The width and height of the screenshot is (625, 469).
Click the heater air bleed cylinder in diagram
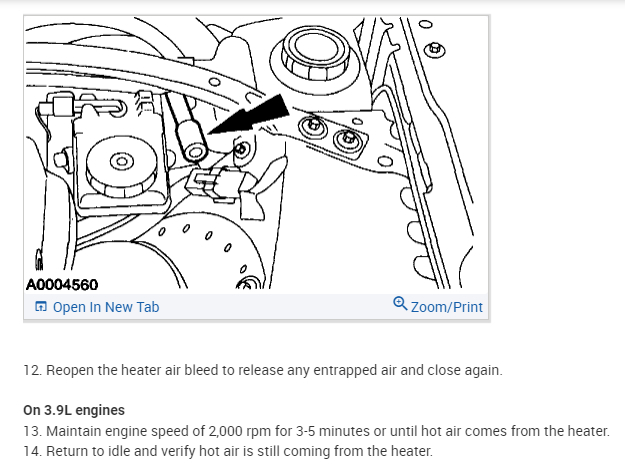pos(193,141)
